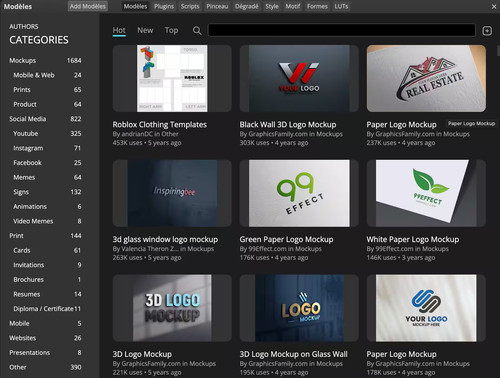Click the 3d glass window logo mockup title
Image resolution: width=500 pixels, height=378 pixels.
(165, 239)
